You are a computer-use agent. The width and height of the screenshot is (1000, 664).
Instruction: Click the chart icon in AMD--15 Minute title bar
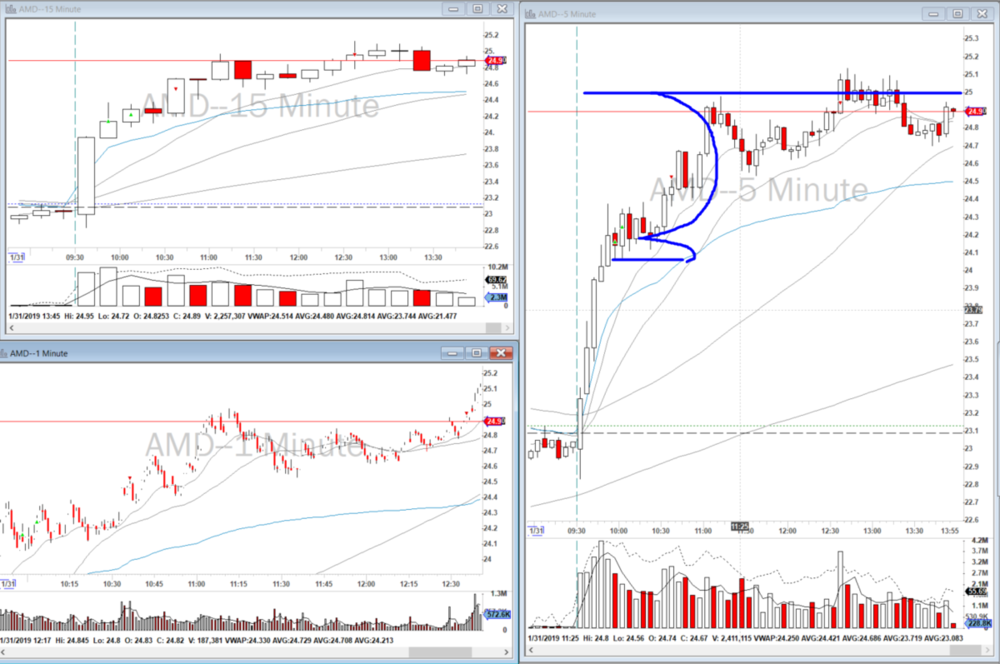(x=11, y=8)
